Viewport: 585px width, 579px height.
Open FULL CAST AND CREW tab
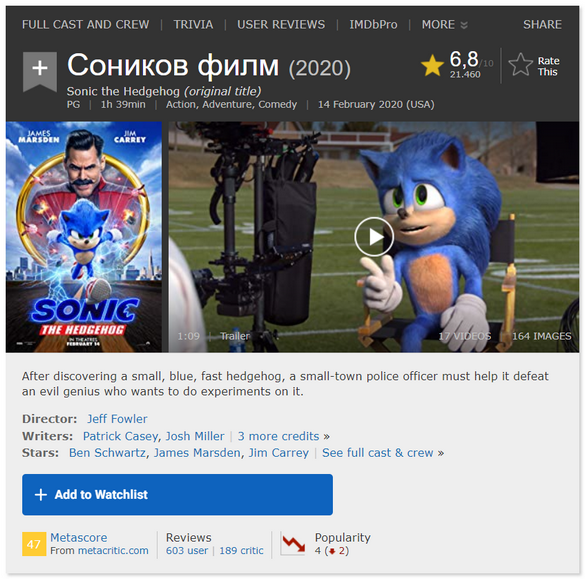[x=85, y=25]
